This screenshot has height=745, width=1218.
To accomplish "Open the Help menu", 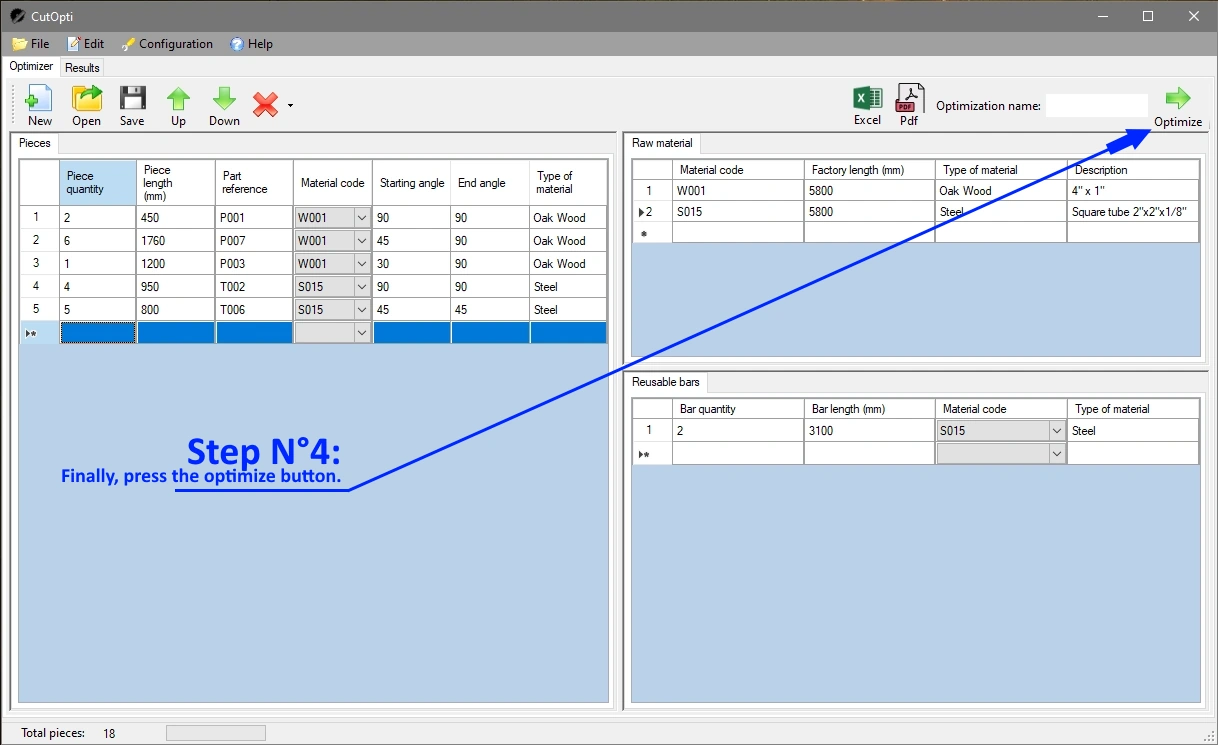I will click(x=251, y=44).
